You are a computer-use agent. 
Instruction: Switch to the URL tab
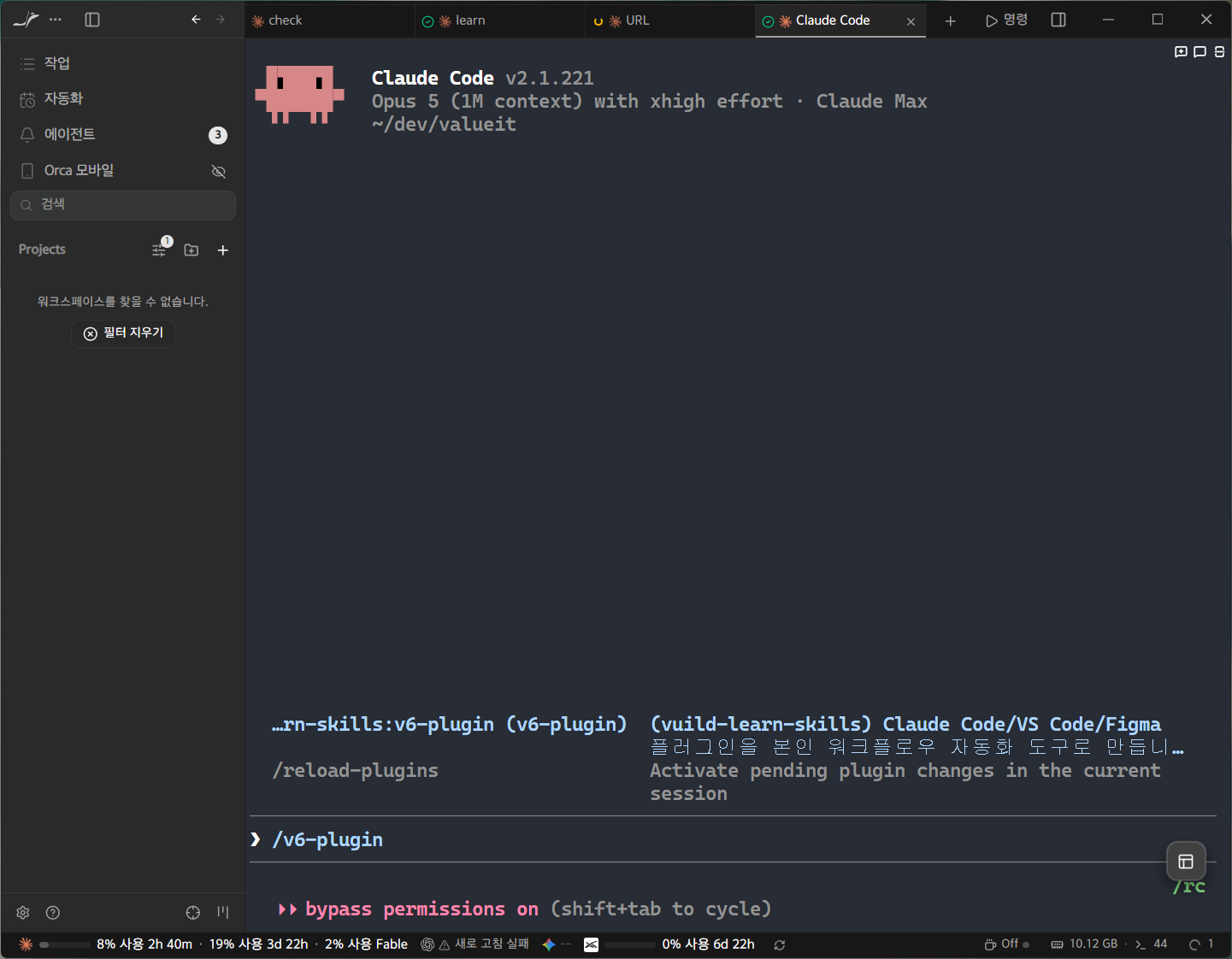pos(670,21)
